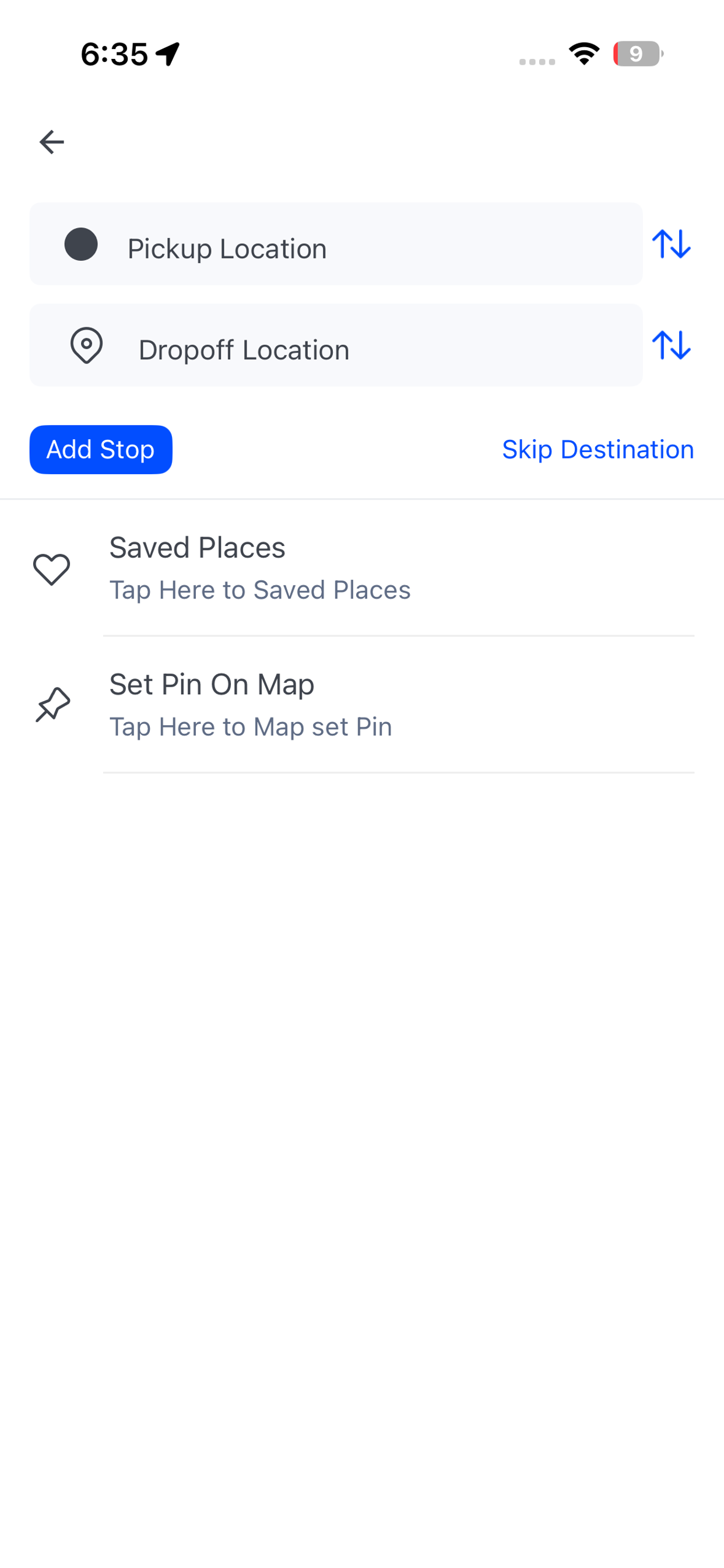The image size is (724, 1568).
Task: Tap the pushpin icon for Set Pin
Action: [x=53, y=705]
